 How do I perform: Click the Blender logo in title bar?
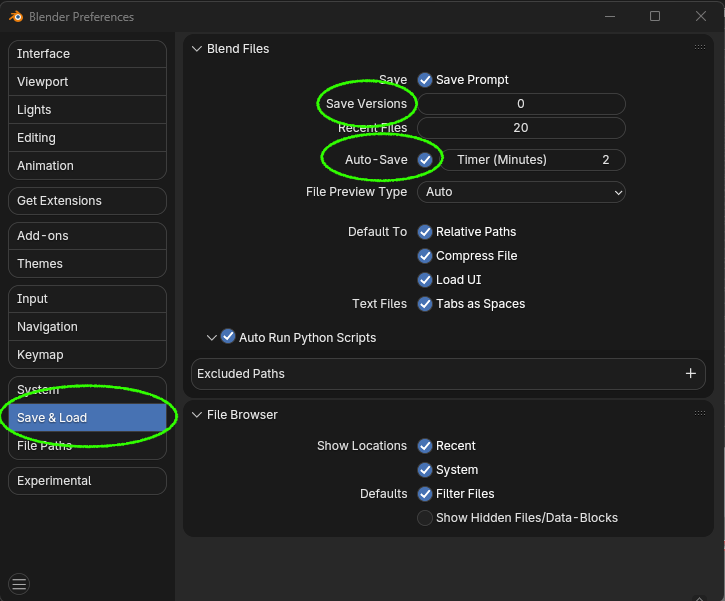(x=16, y=17)
